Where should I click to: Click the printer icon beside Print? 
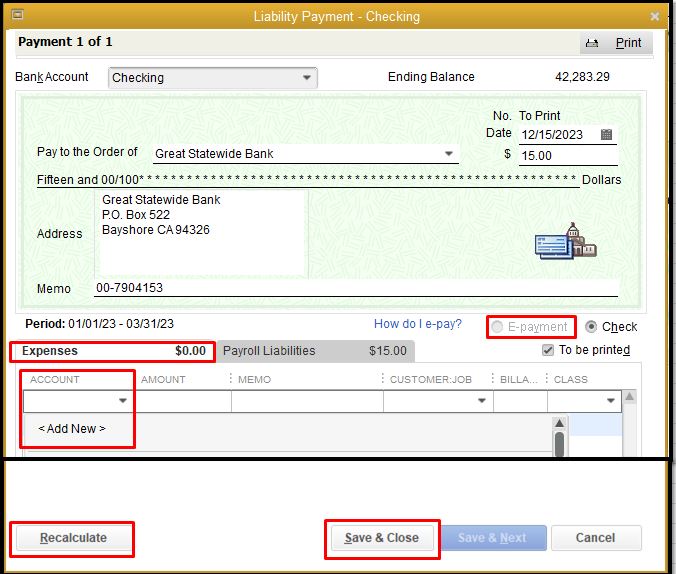(x=592, y=43)
